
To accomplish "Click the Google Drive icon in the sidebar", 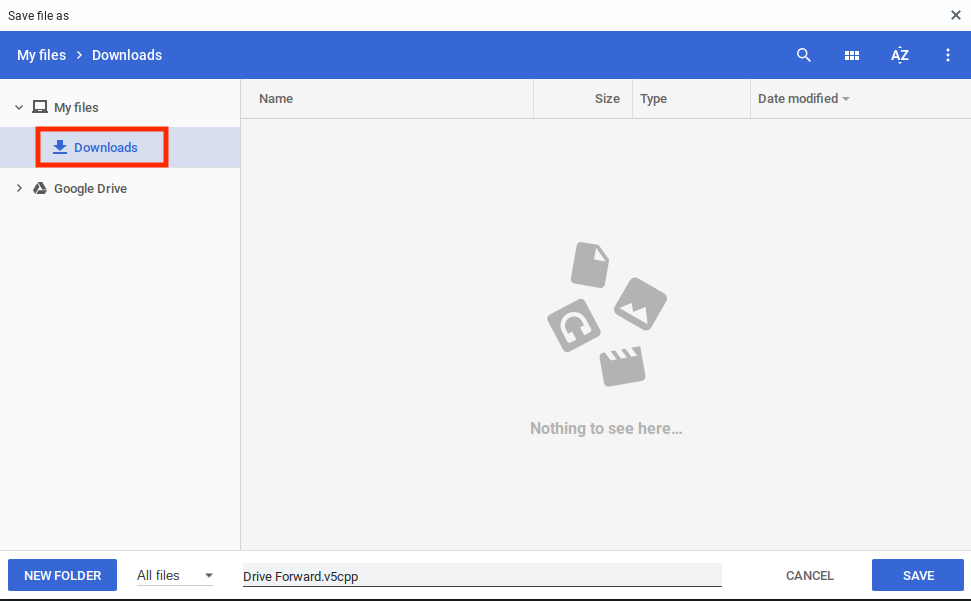I will [x=40, y=188].
